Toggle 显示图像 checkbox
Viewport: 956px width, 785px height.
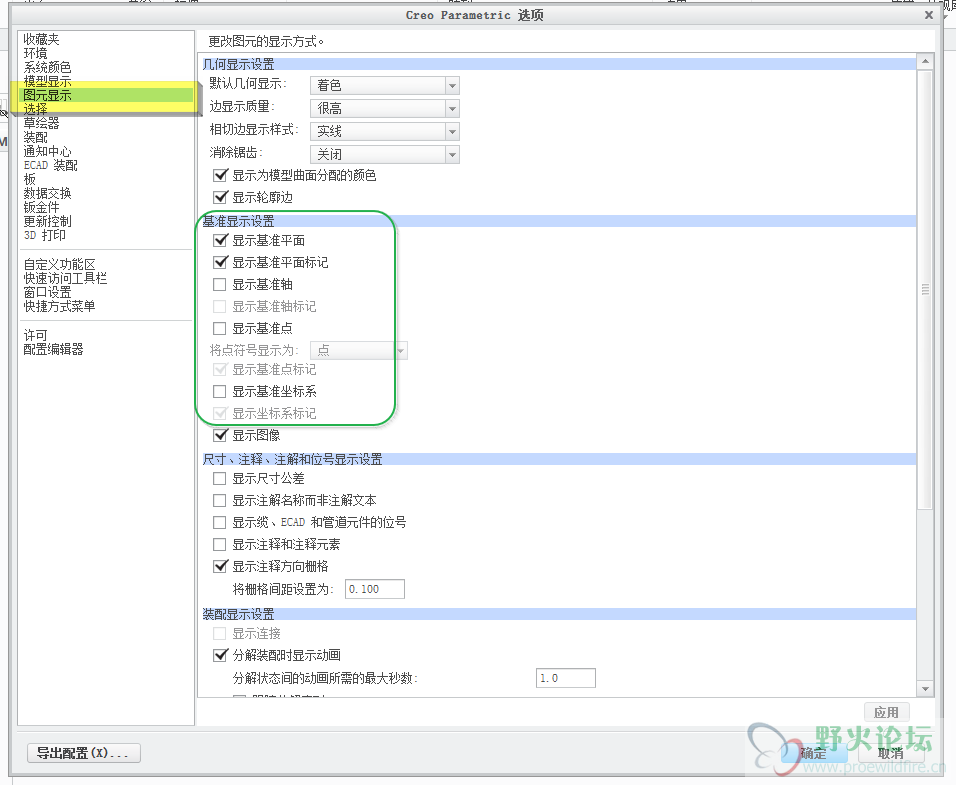click(x=220, y=435)
